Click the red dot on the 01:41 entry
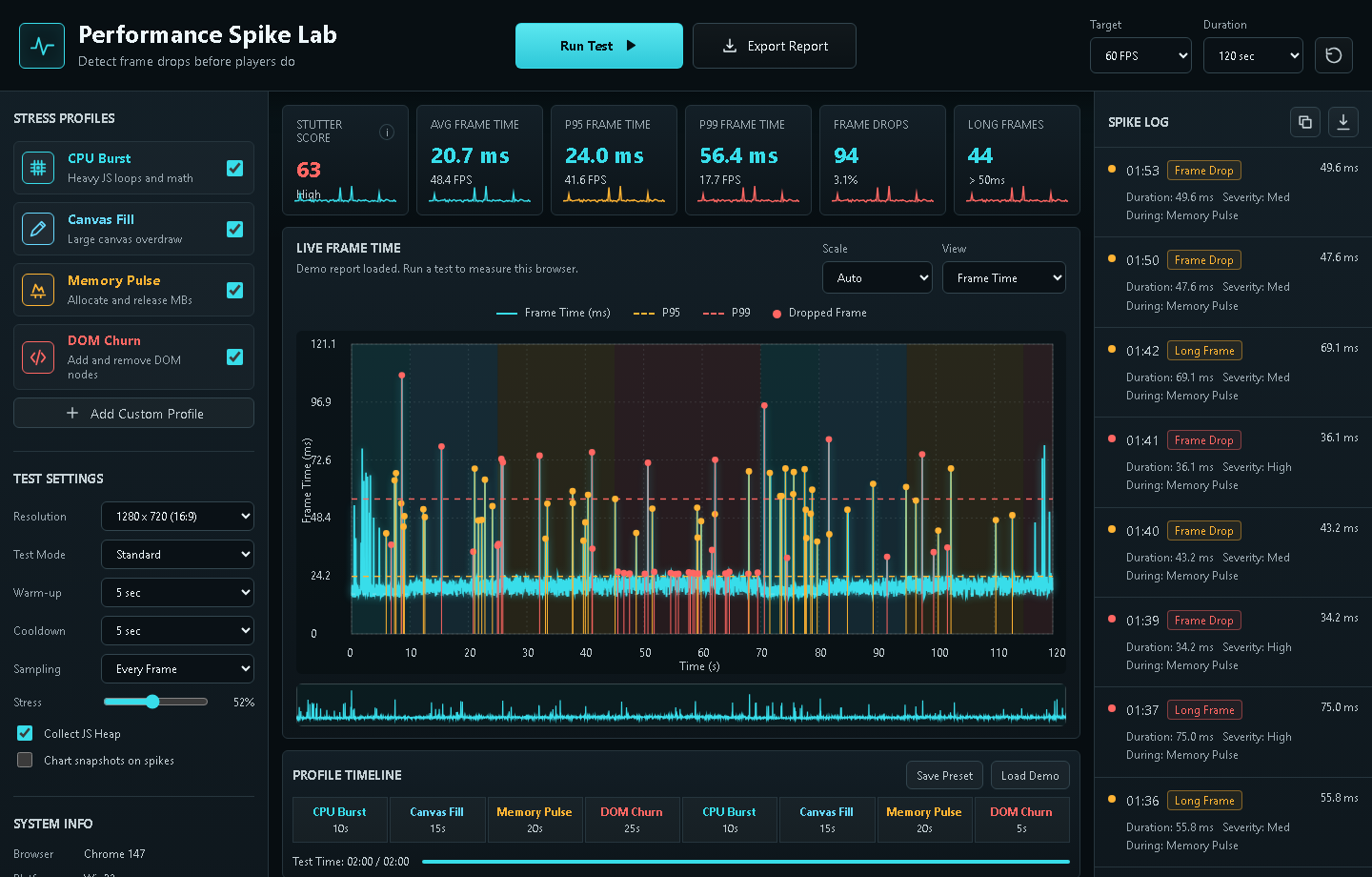This screenshot has height=877, width=1372. (1112, 439)
